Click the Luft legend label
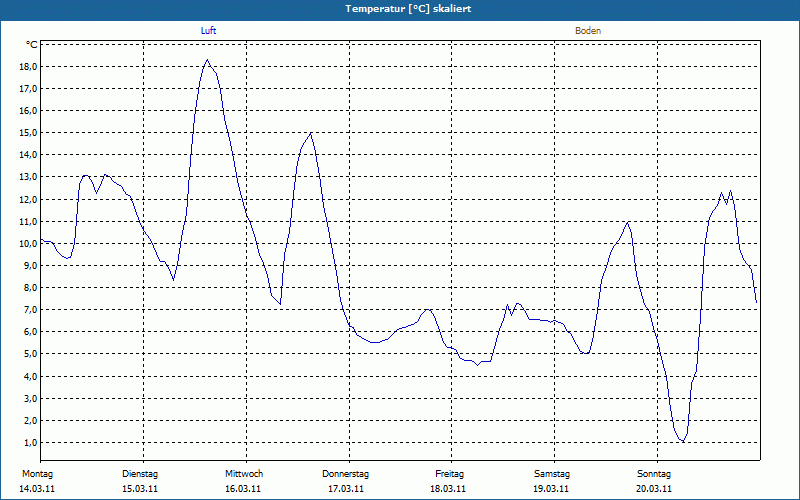This screenshot has height=500, width=800. tap(208, 31)
